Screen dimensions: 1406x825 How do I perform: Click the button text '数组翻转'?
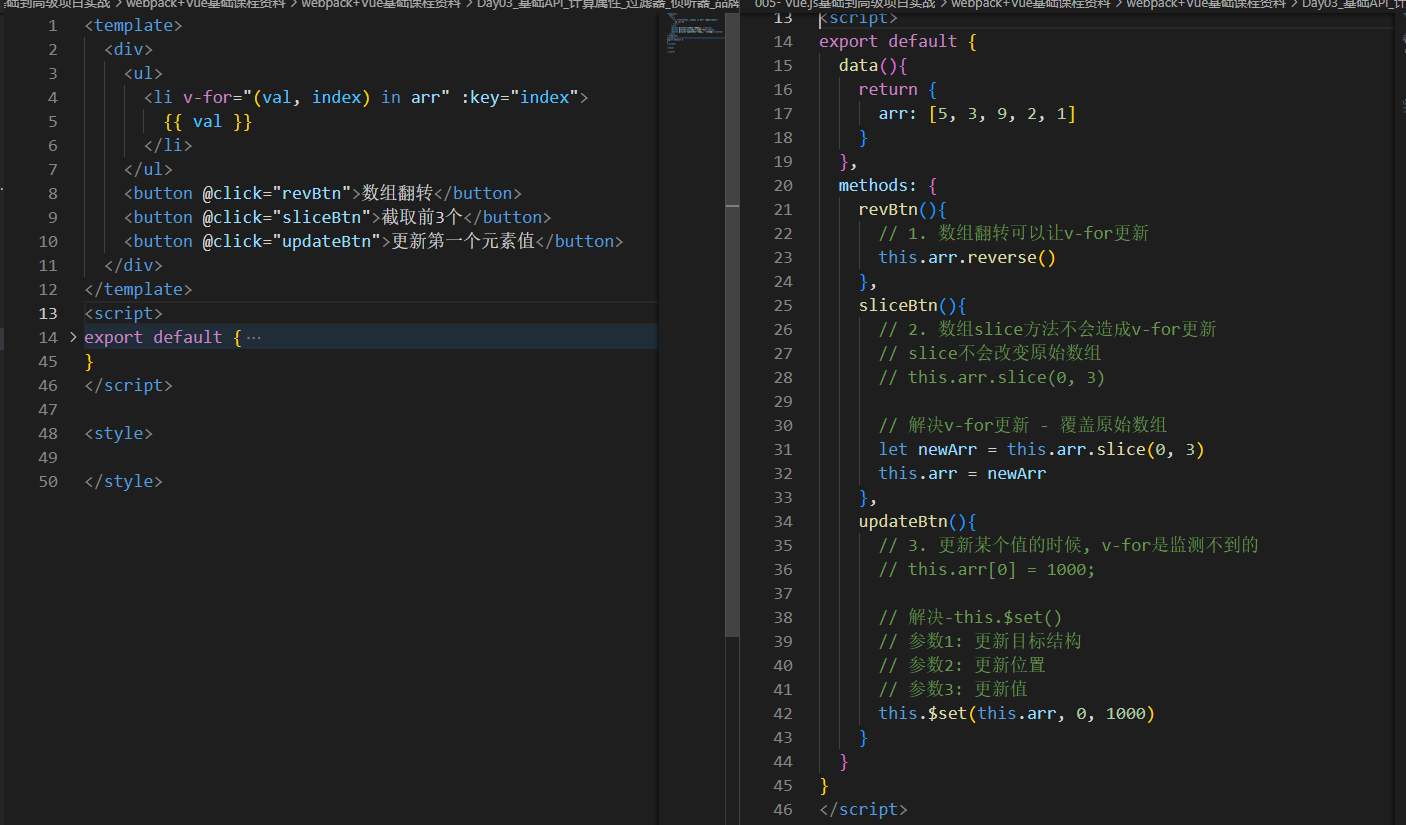click(x=397, y=193)
